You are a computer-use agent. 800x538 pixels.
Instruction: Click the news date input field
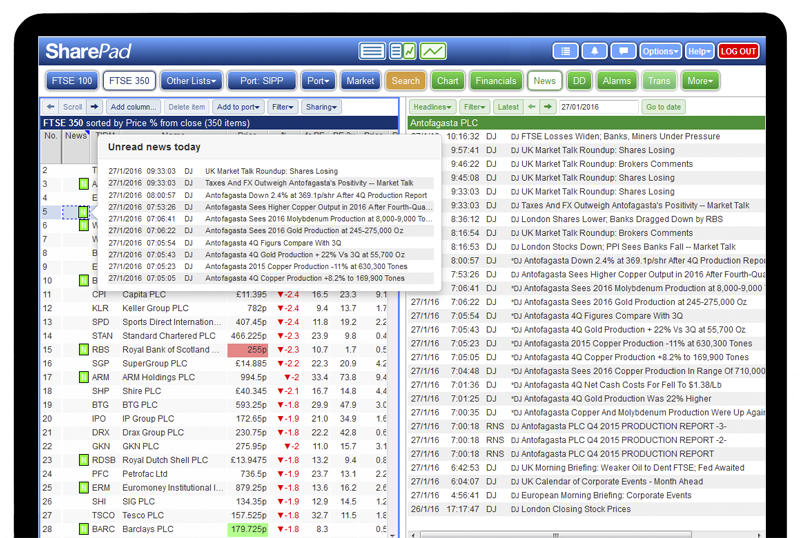(598, 107)
